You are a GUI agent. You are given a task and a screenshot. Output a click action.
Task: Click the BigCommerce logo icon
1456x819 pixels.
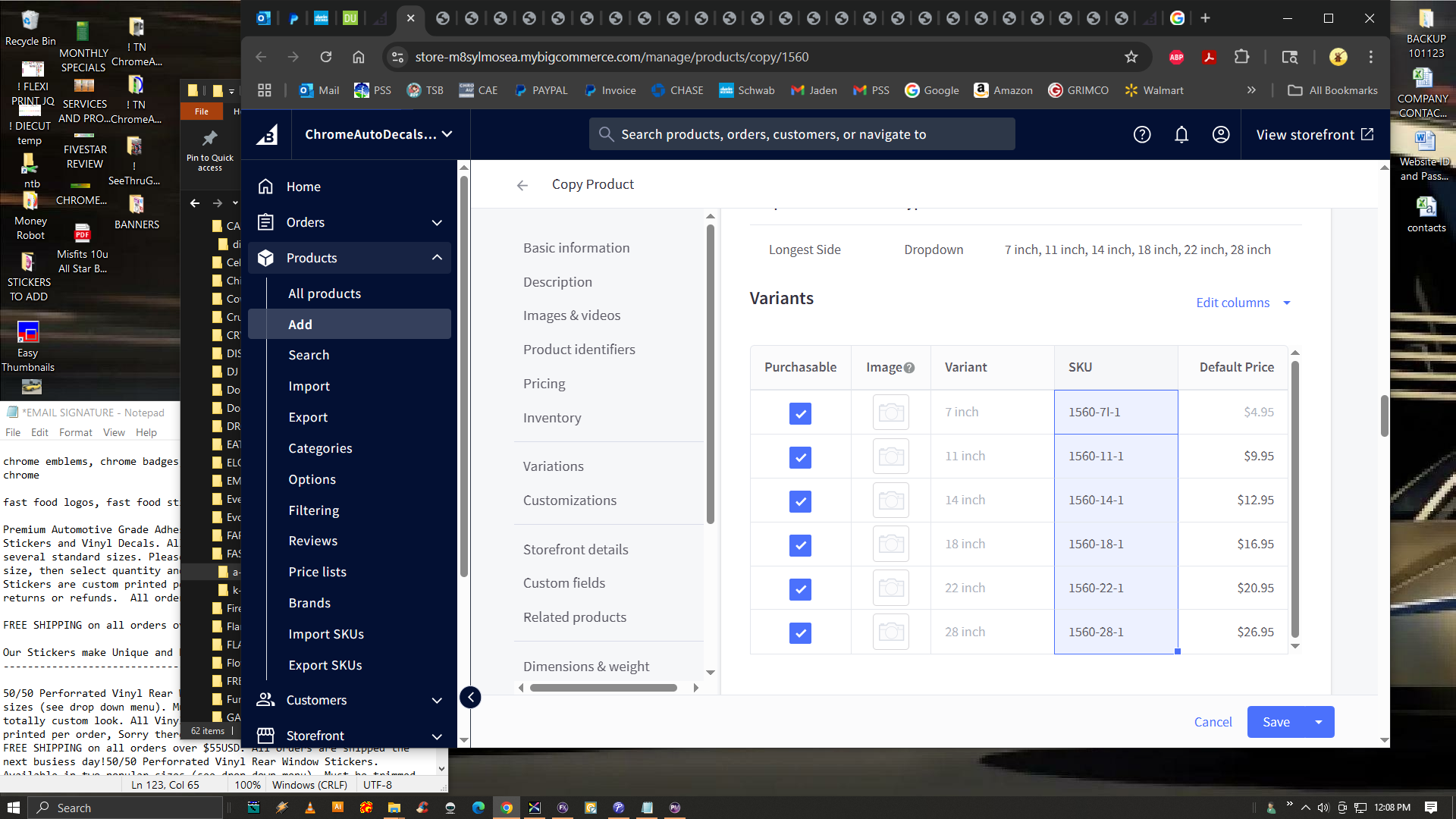pyautogui.click(x=266, y=135)
